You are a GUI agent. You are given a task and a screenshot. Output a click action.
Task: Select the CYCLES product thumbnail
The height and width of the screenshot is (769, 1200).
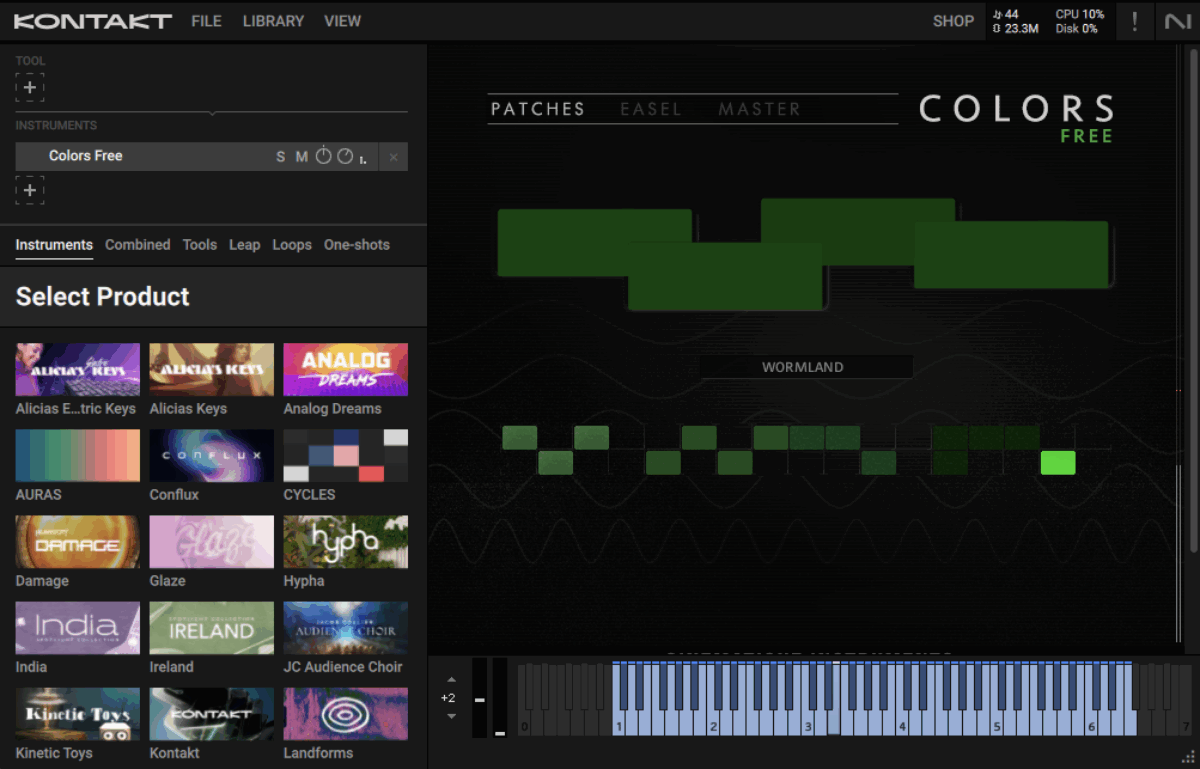click(345, 456)
